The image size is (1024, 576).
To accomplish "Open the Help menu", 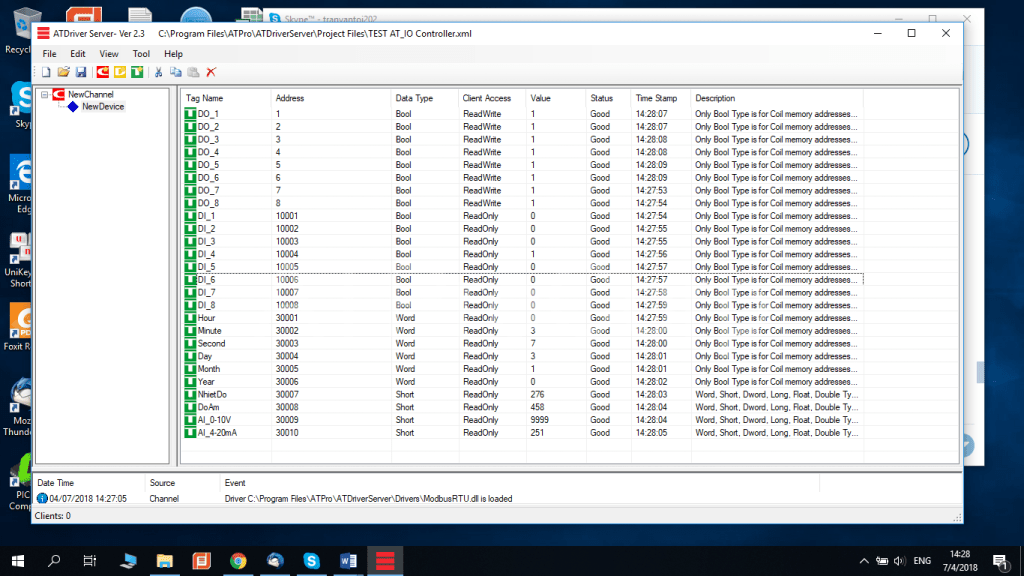I will [x=173, y=54].
